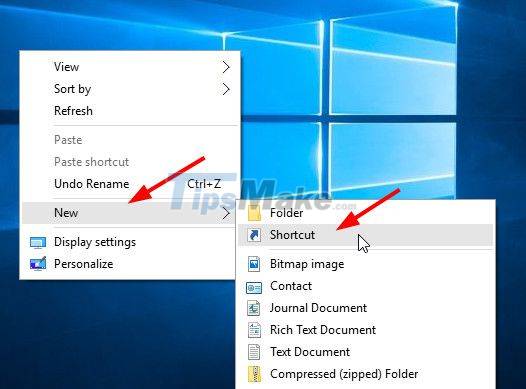This screenshot has width=526, height=389.
Task: Click the Folder icon in New submenu
Action: click(x=254, y=213)
